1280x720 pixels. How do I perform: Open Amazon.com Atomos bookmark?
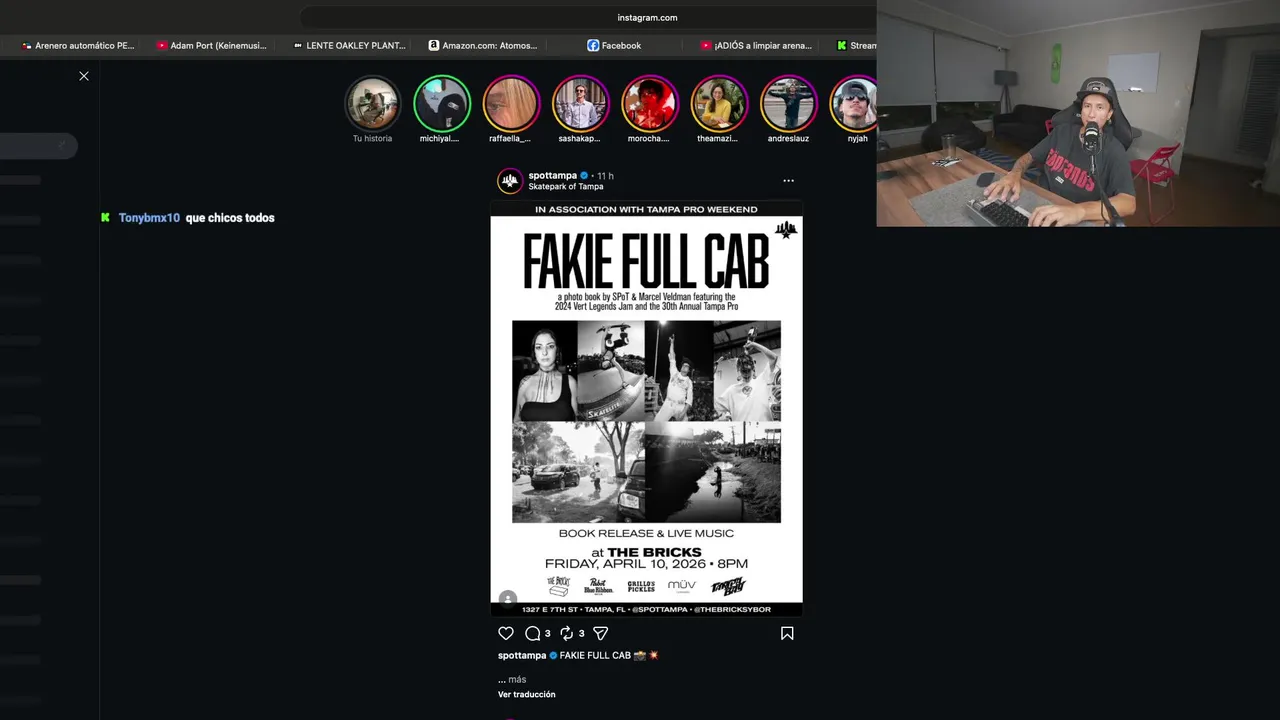point(483,45)
